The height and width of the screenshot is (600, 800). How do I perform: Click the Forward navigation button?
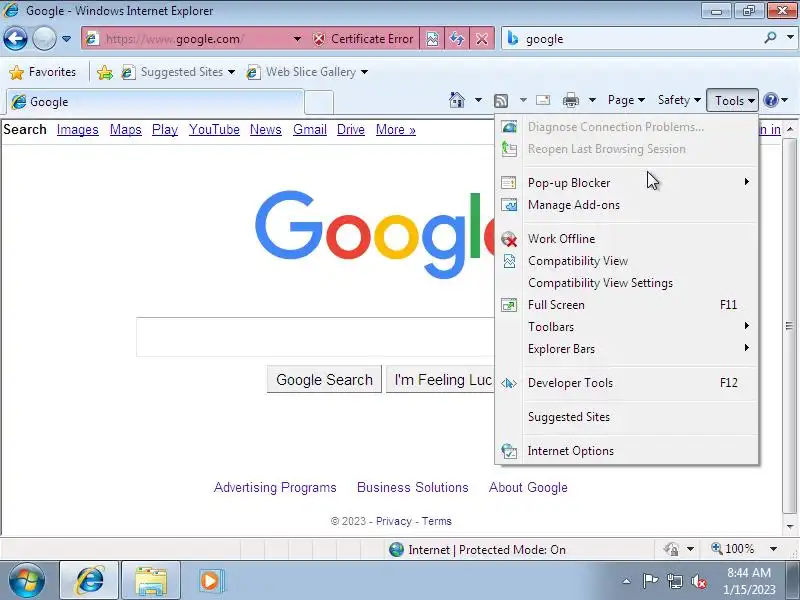44,39
